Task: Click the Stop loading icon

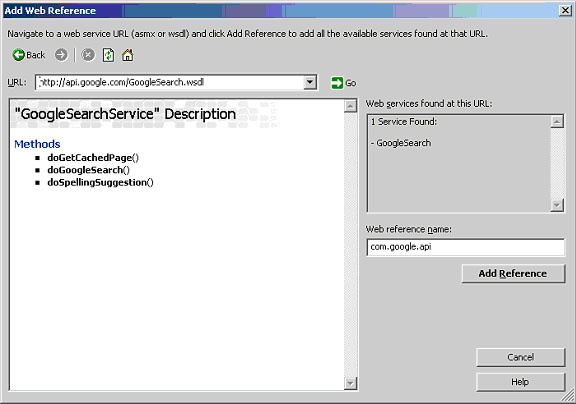Action: [x=88, y=55]
